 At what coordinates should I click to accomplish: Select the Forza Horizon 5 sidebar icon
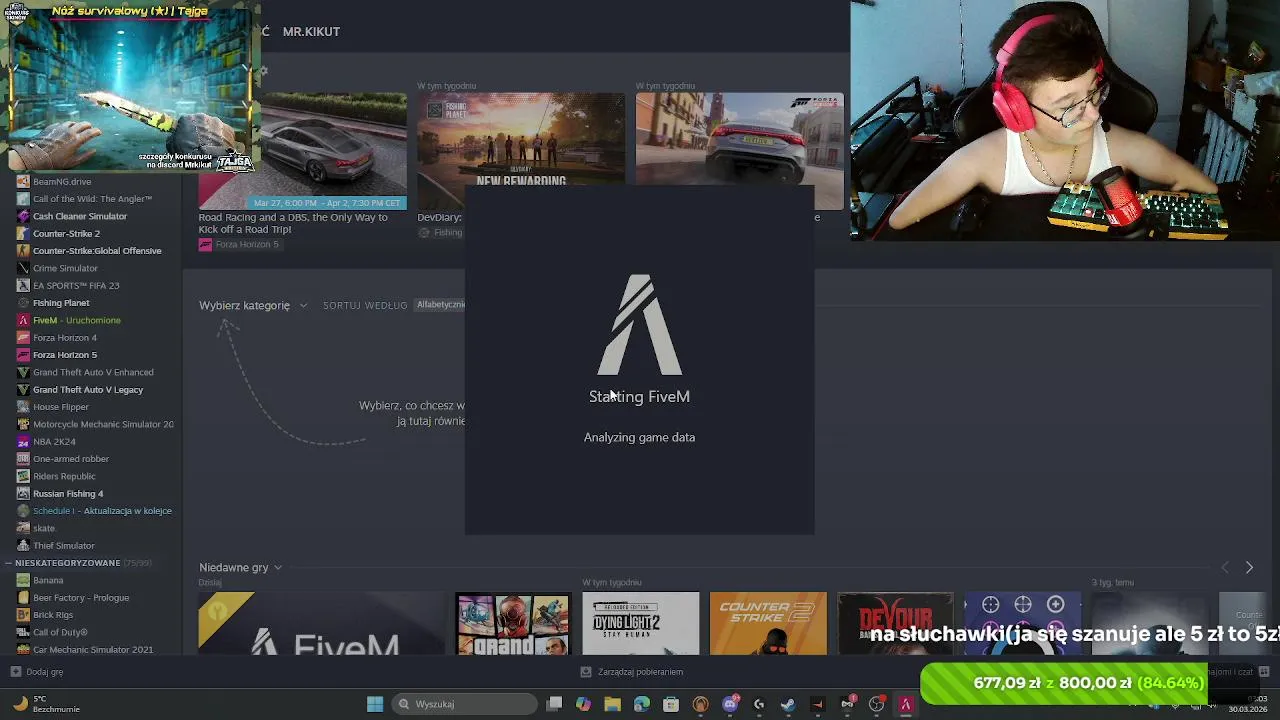(x=23, y=355)
